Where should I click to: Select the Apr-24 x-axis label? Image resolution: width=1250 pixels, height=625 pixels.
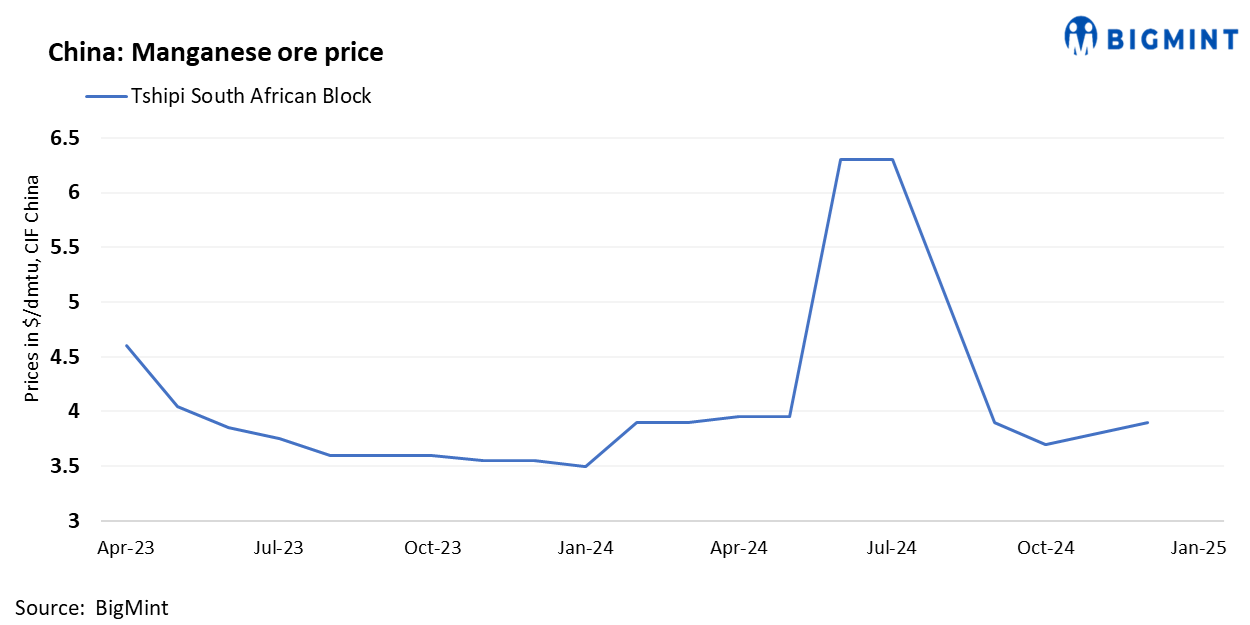[739, 548]
